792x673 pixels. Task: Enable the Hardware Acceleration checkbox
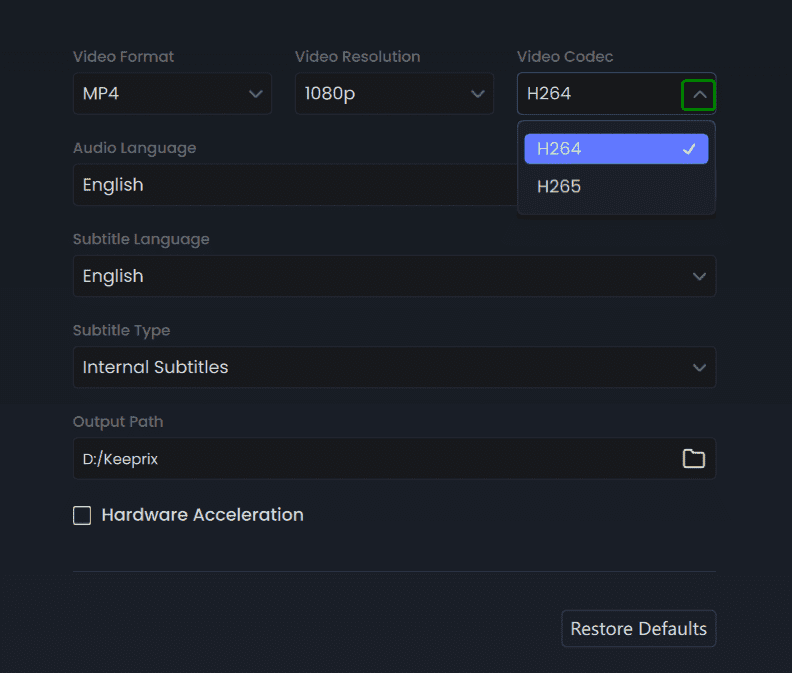tap(82, 516)
